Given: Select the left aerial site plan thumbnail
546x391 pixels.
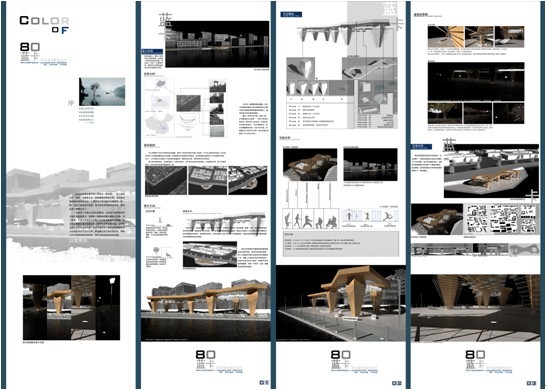Looking at the screenshot, I should (166, 180).
